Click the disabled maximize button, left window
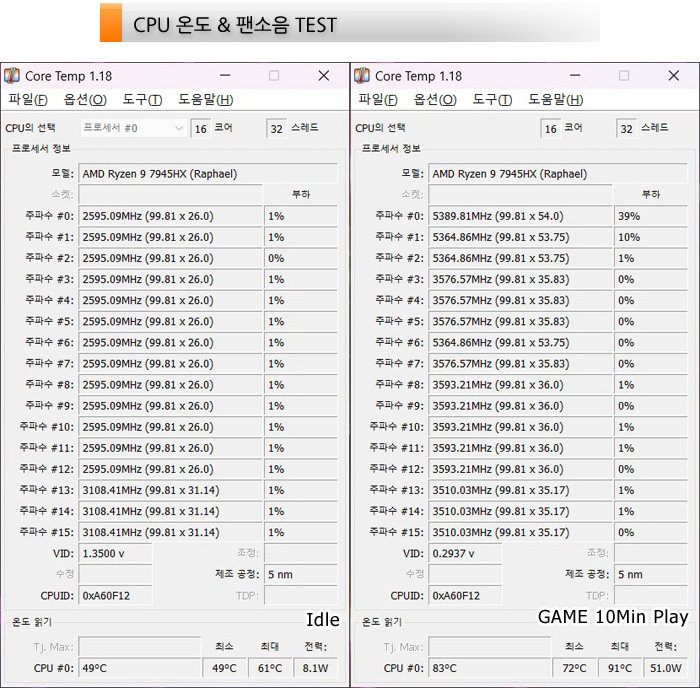 pyautogui.click(x=274, y=75)
